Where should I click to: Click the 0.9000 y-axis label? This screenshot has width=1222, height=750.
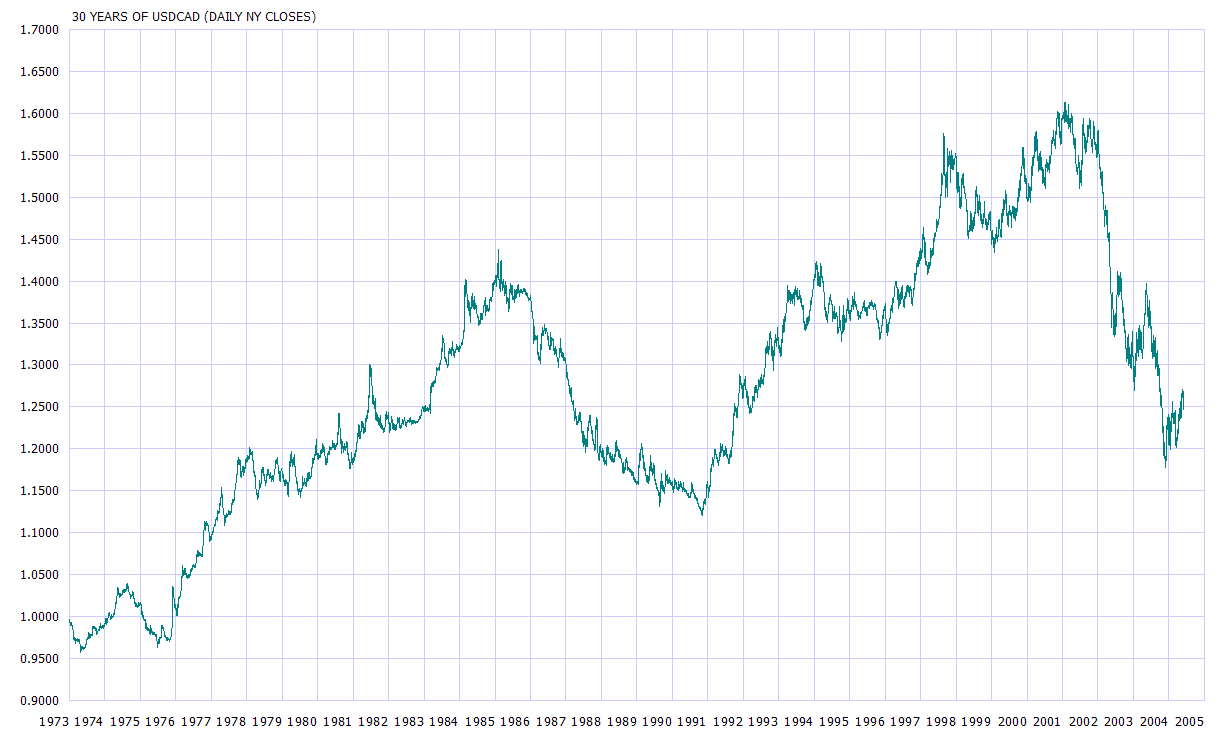(40, 701)
